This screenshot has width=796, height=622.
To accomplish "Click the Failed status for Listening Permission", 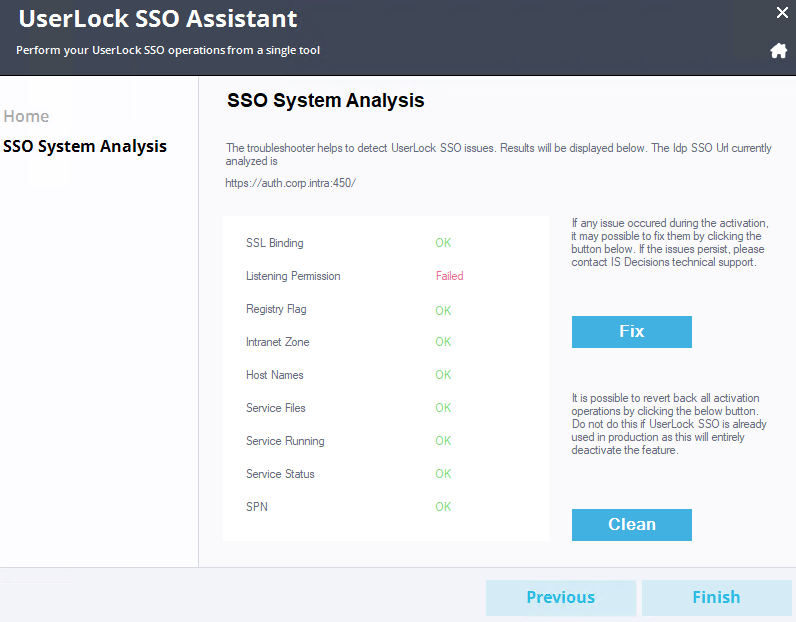I will pyautogui.click(x=449, y=276).
